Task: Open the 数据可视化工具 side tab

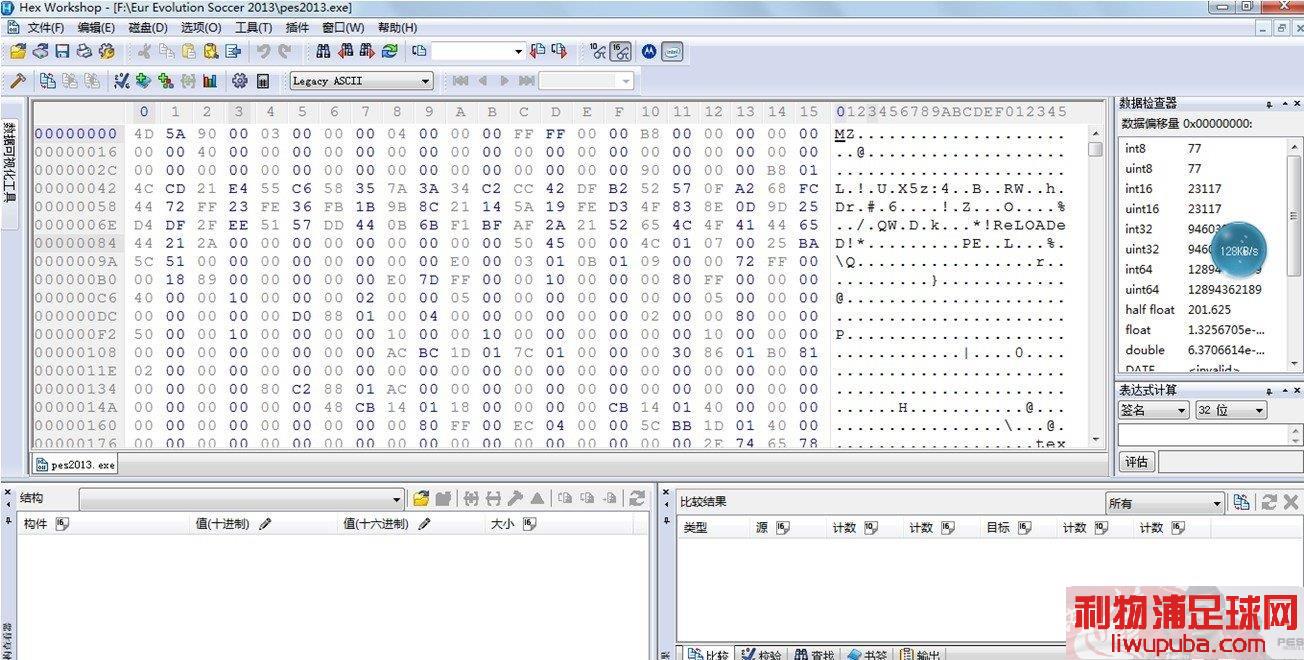Action: coord(9,162)
